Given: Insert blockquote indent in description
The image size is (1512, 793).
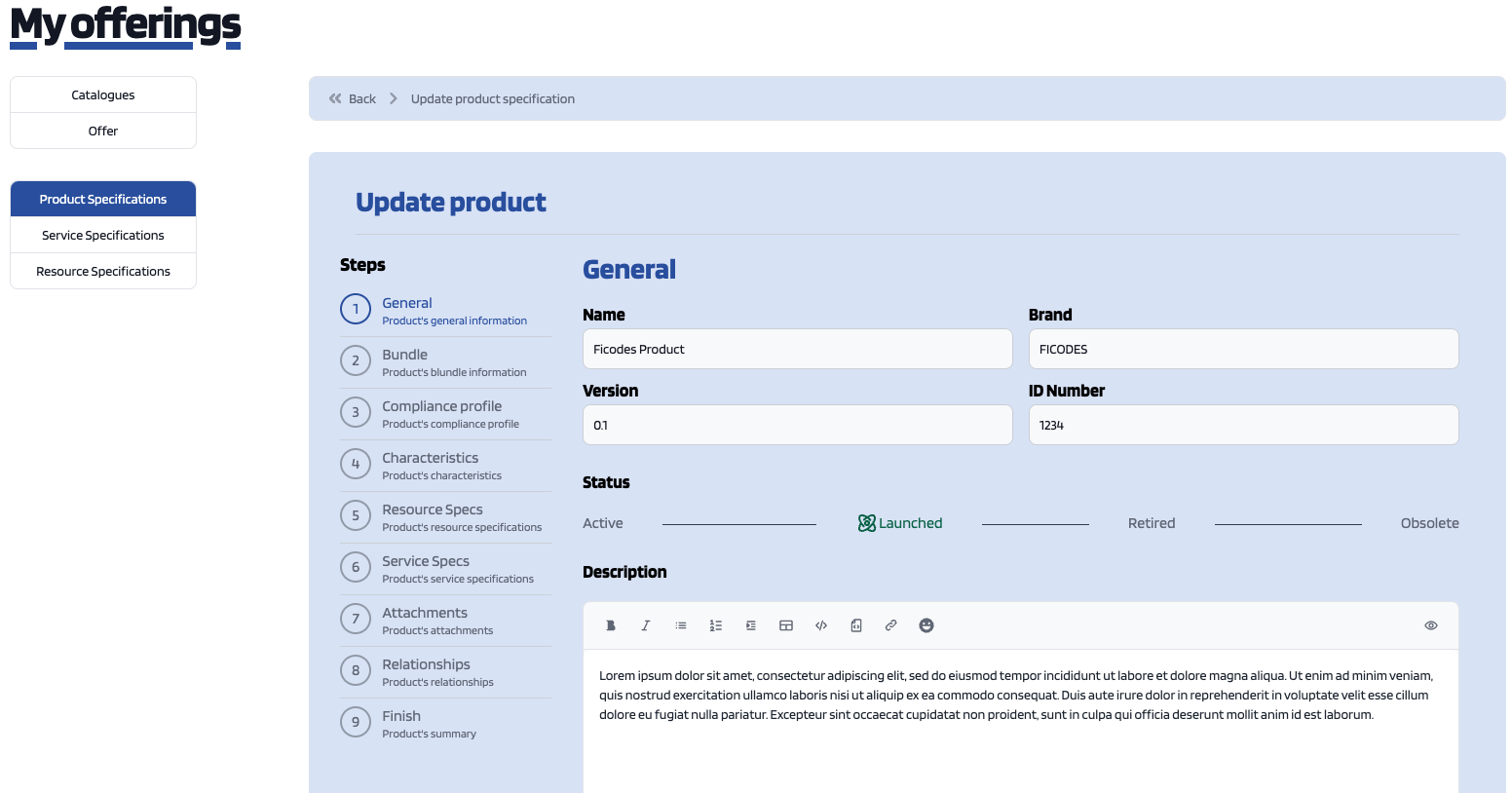Looking at the screenshot, I should (751, 625).
